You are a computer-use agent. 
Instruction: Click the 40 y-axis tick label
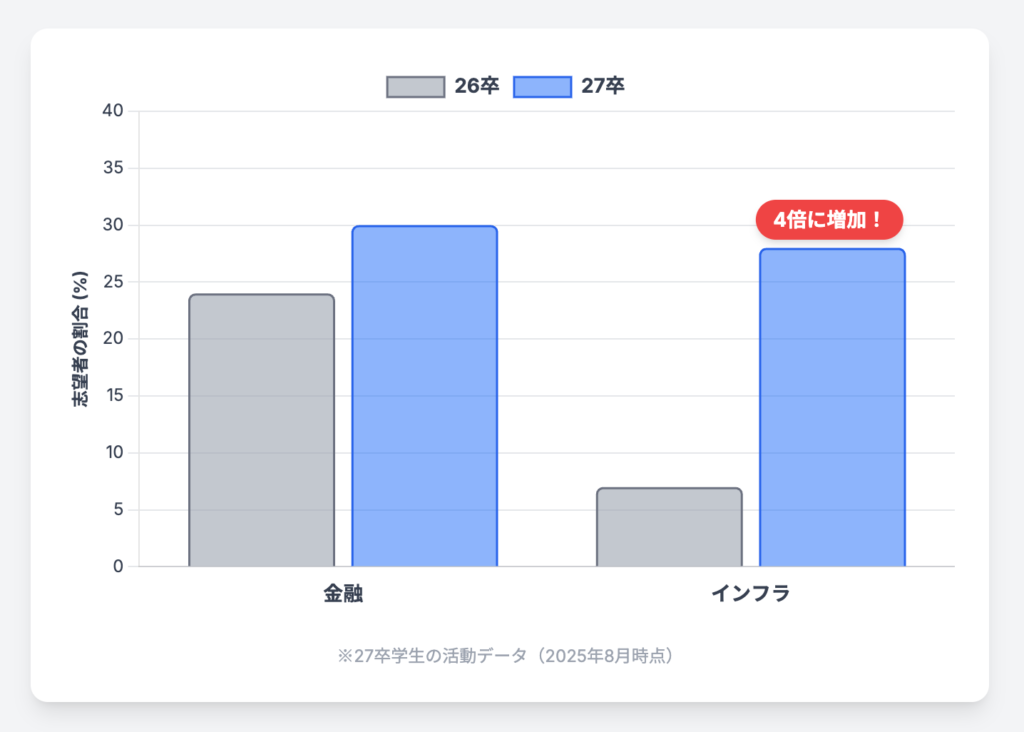(112, 110)
